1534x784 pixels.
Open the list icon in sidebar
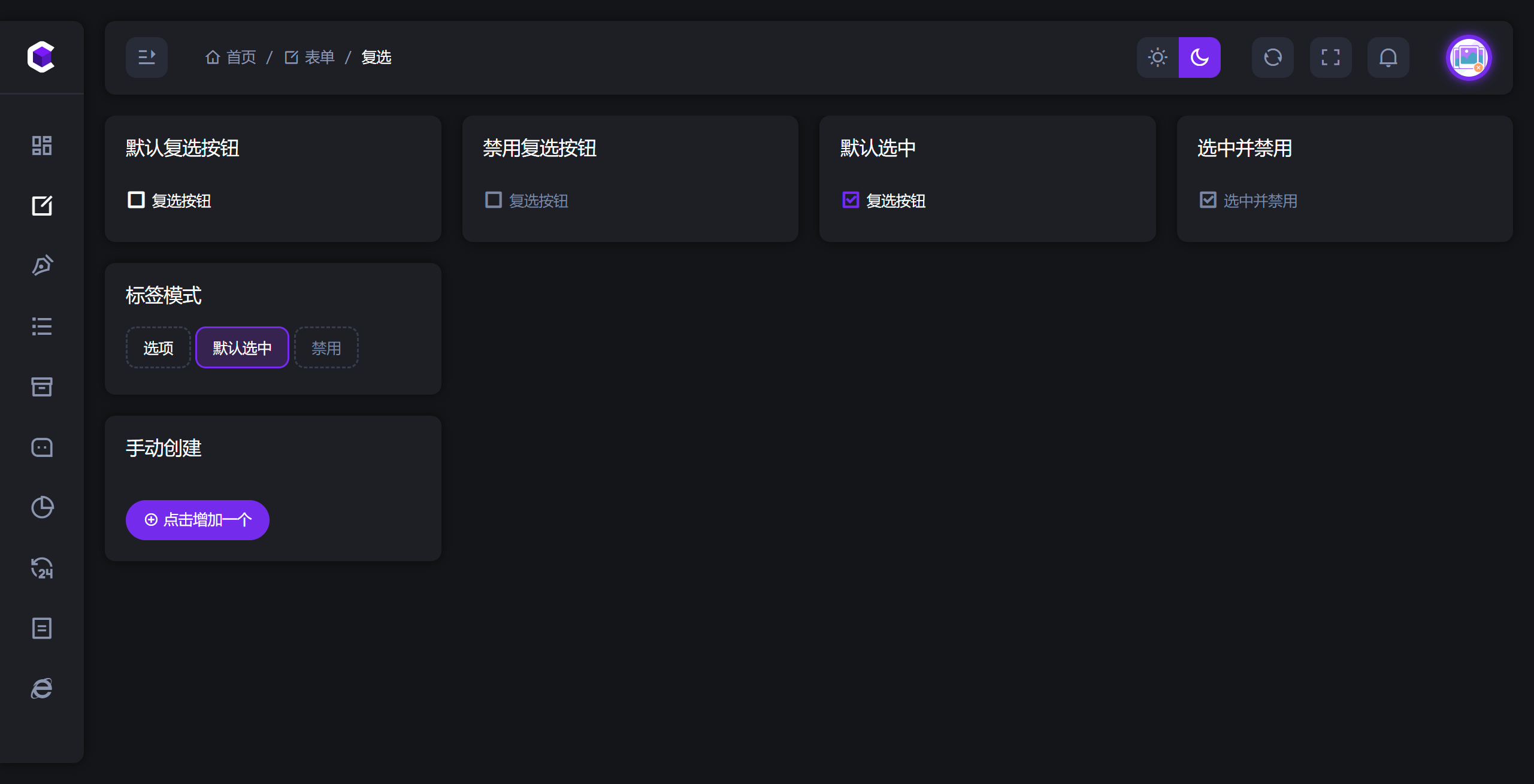tap(42, 326)
